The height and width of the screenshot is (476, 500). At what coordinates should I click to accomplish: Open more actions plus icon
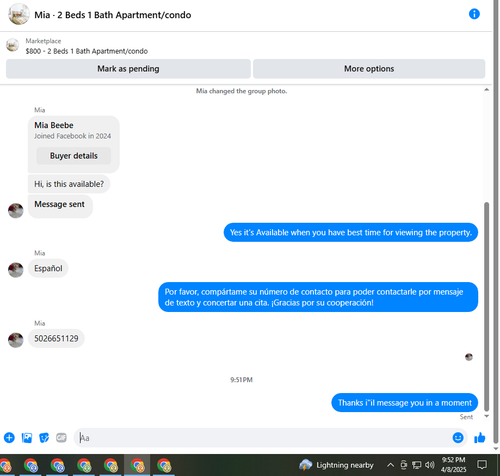click(9, 438)
